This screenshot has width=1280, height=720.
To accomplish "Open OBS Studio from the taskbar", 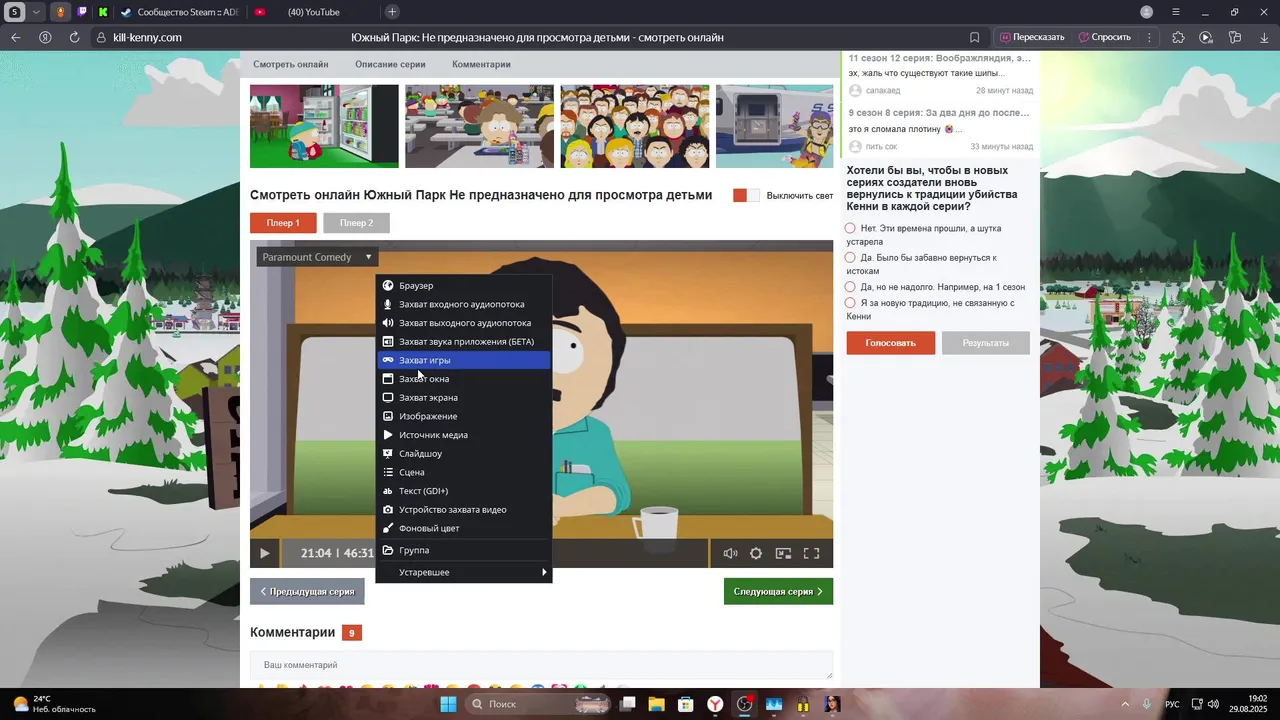I will tap(744, 704).
